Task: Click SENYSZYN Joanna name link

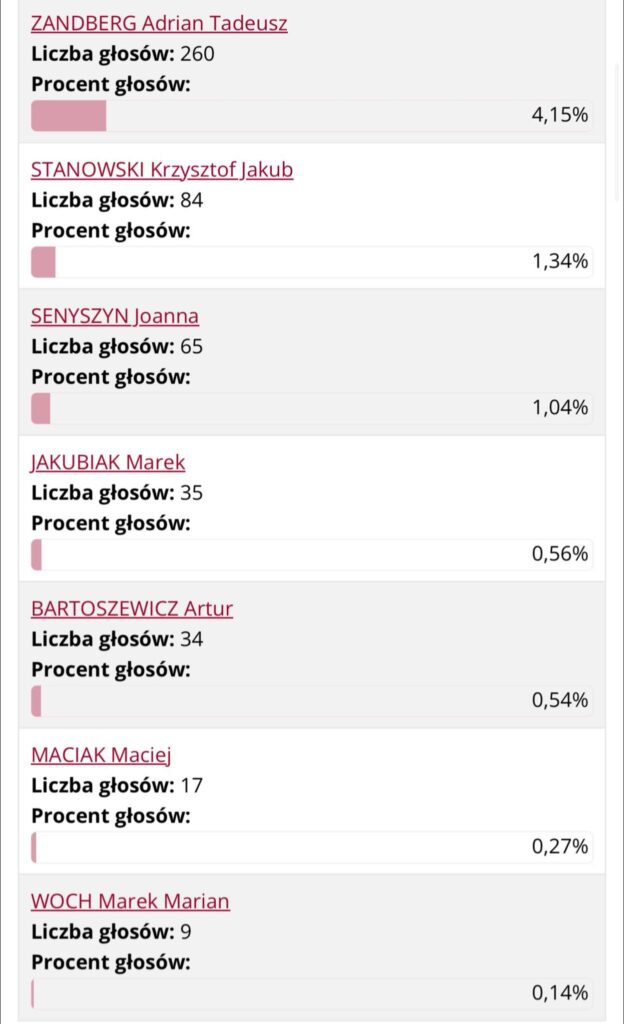Action: pyautogui.click(x=115, y=316)
